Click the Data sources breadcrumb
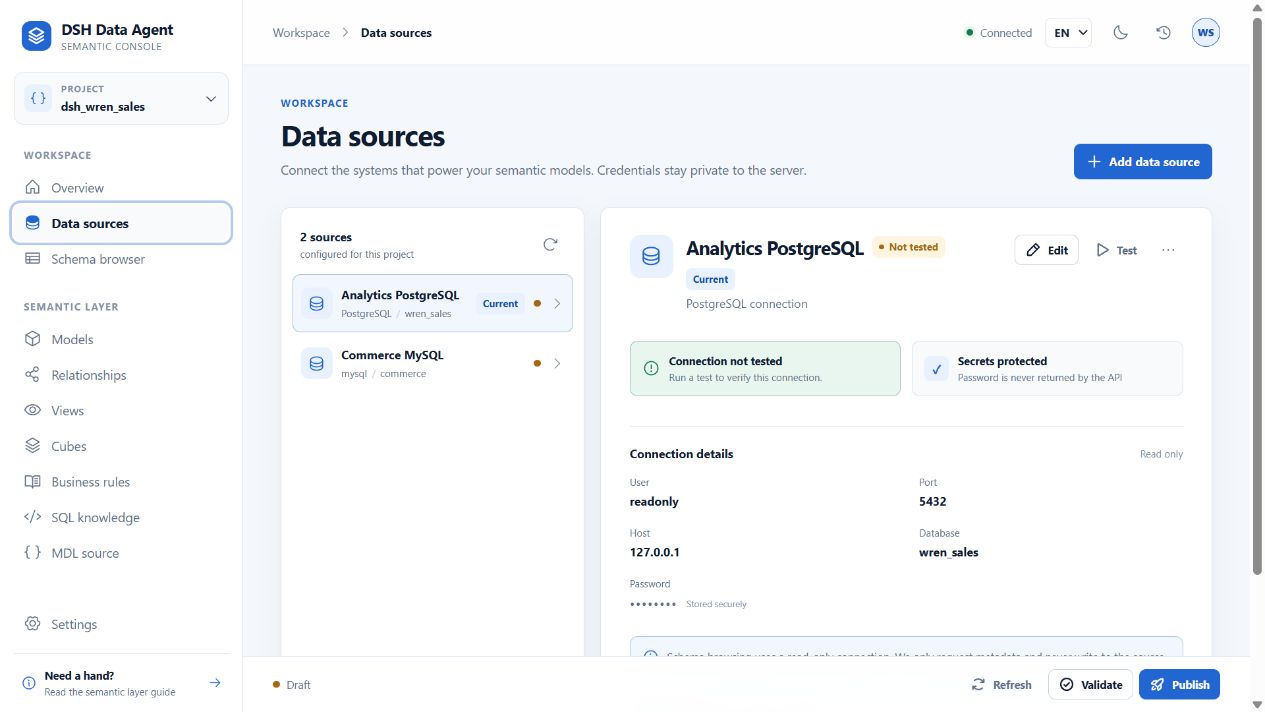The height and width of the screenshot is (712, 1265). [396, 33]
